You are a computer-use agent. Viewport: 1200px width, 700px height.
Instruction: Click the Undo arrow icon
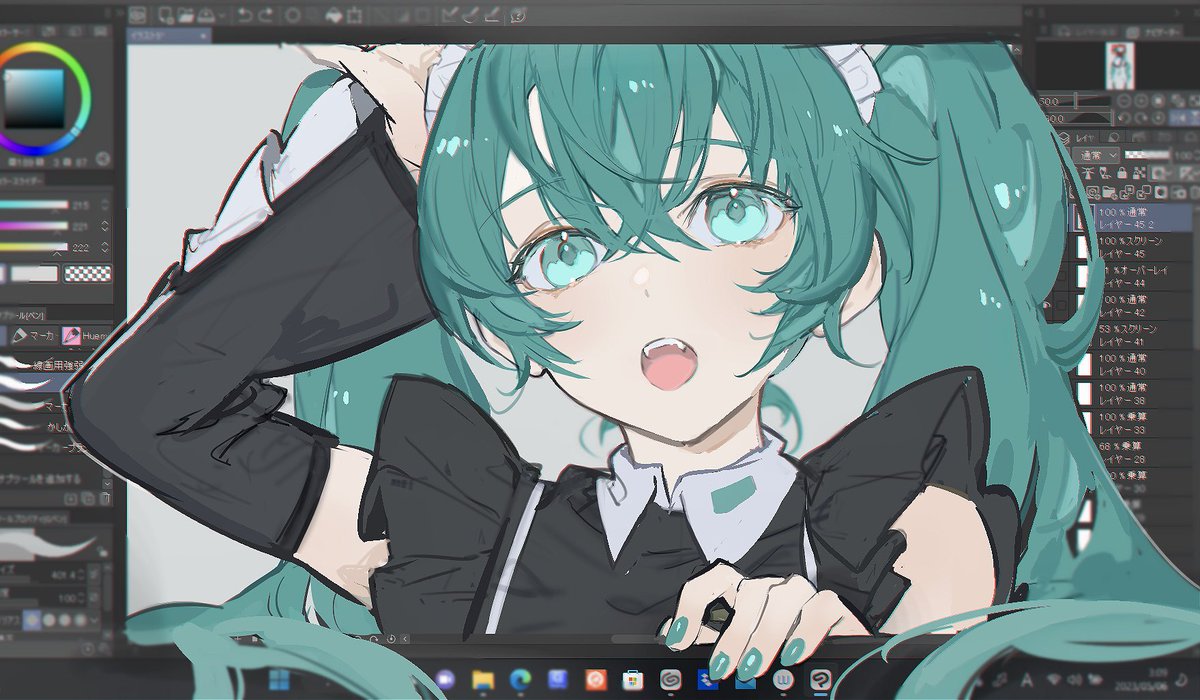245,15
